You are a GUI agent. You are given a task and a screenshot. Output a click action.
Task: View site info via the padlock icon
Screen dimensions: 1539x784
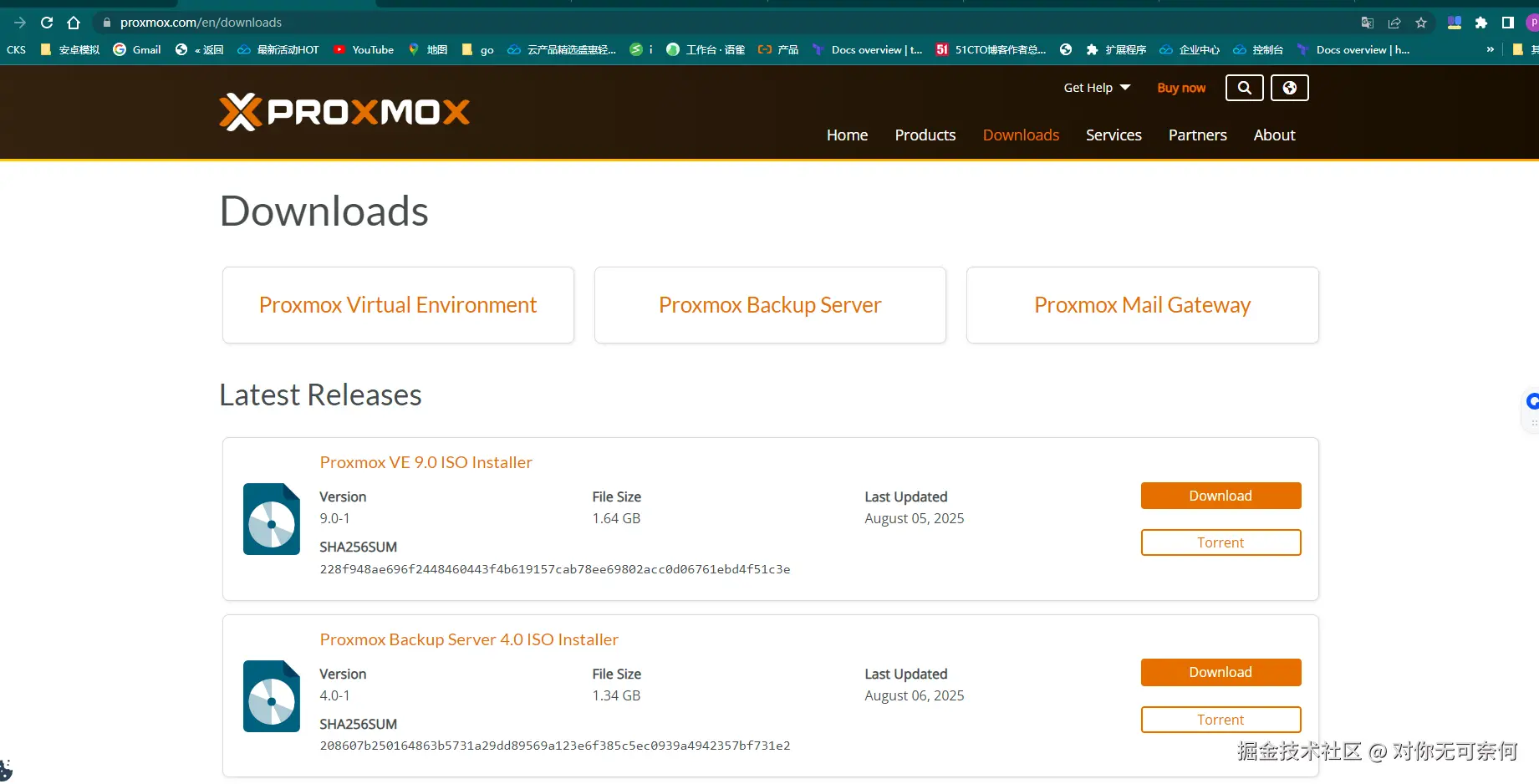pos(106,23)
